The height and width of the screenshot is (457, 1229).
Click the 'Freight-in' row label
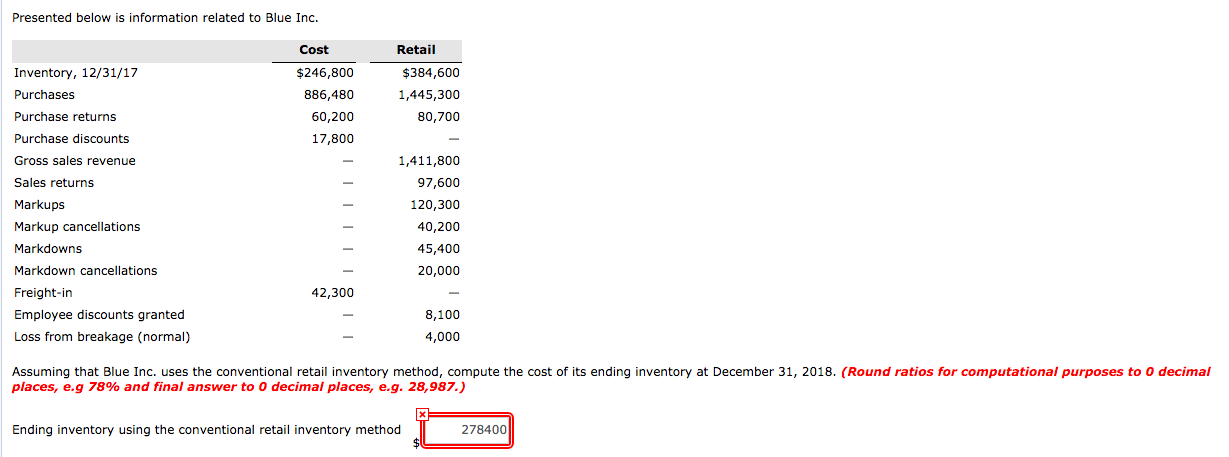point(43,293)
